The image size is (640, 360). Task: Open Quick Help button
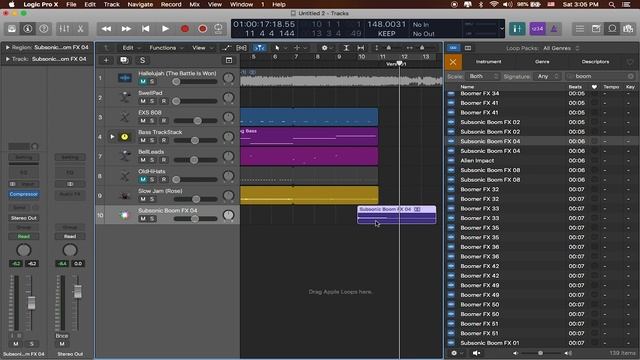pyautogui.click(x=44, y=29)
